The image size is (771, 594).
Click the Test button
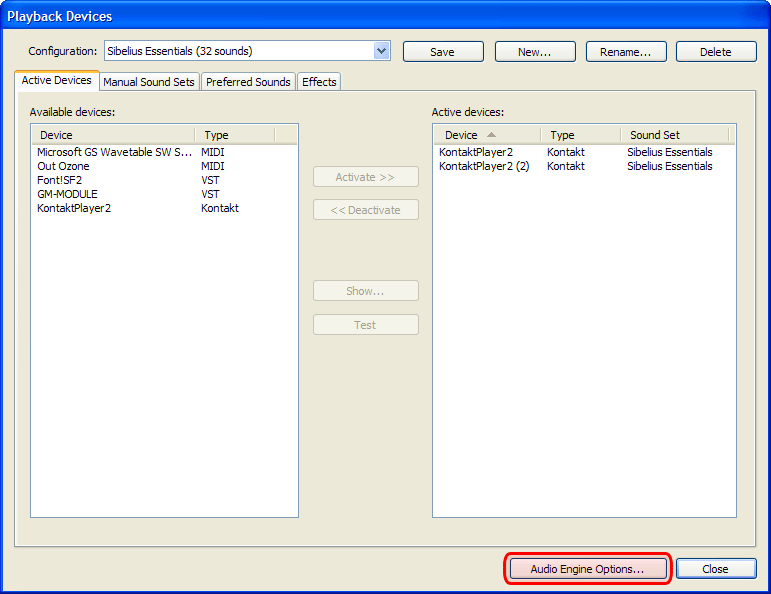click(x=366, y=325)
